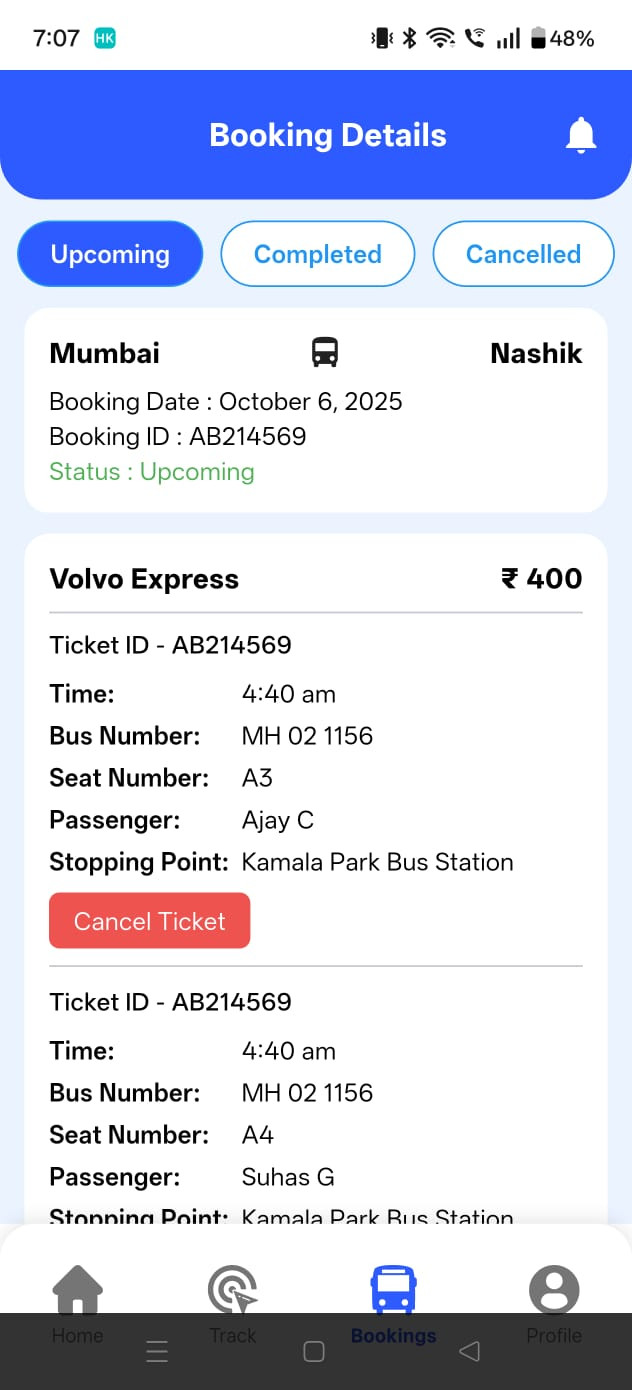The width and height of the screenshot is (632, 1390).
Task: Tap the battery status indicator
Action: tap(538, 39)
